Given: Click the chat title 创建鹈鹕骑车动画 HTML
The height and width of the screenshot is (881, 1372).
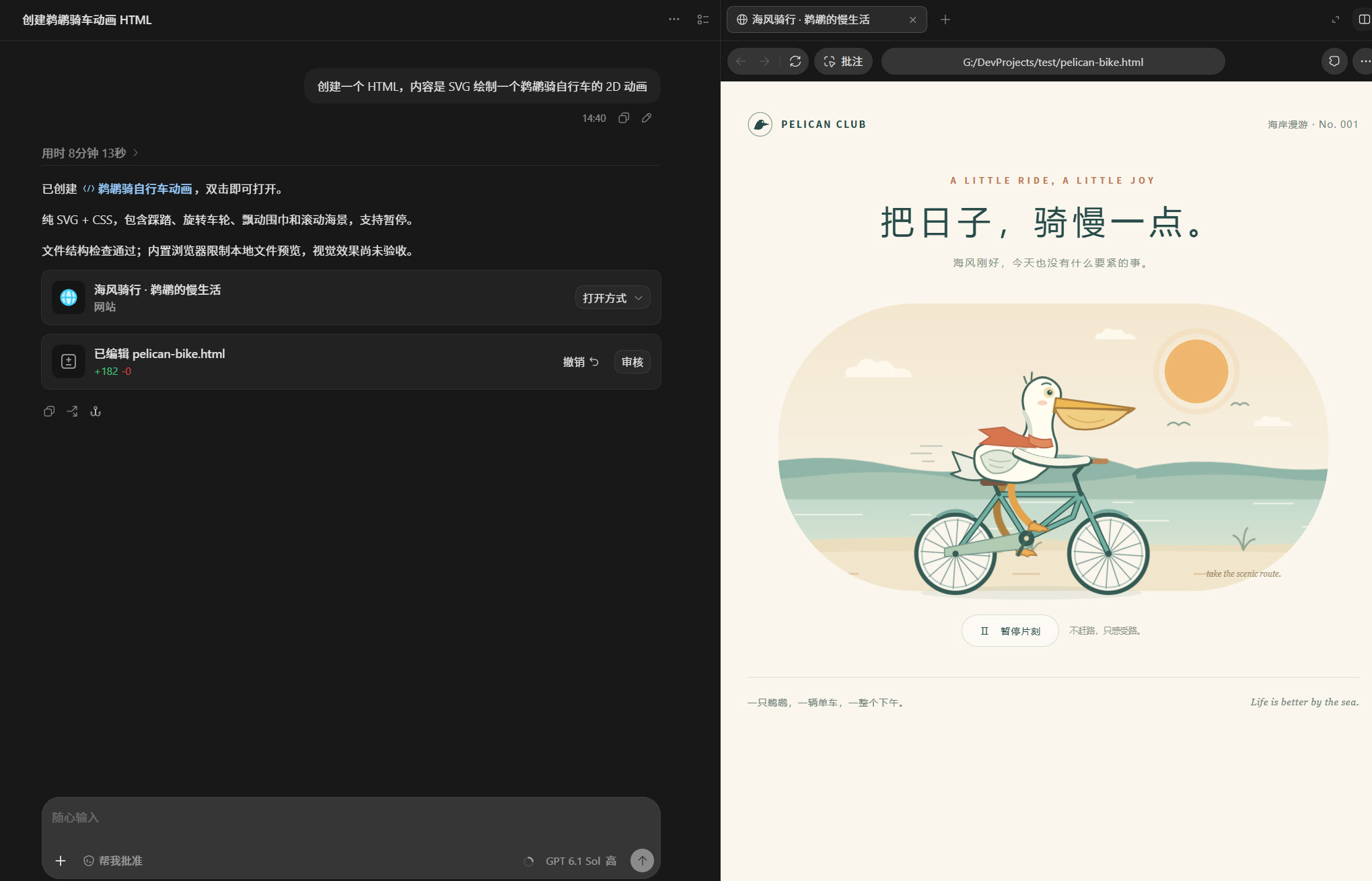Looking at the screenshot, I should [87, 20].
